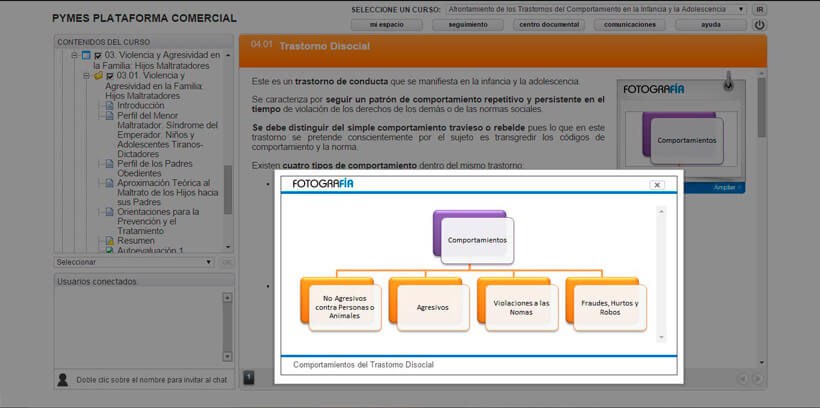Click the Comportamientos diagram box in popup
This screenshot has width=820, height=408.
tap(477, 240)
